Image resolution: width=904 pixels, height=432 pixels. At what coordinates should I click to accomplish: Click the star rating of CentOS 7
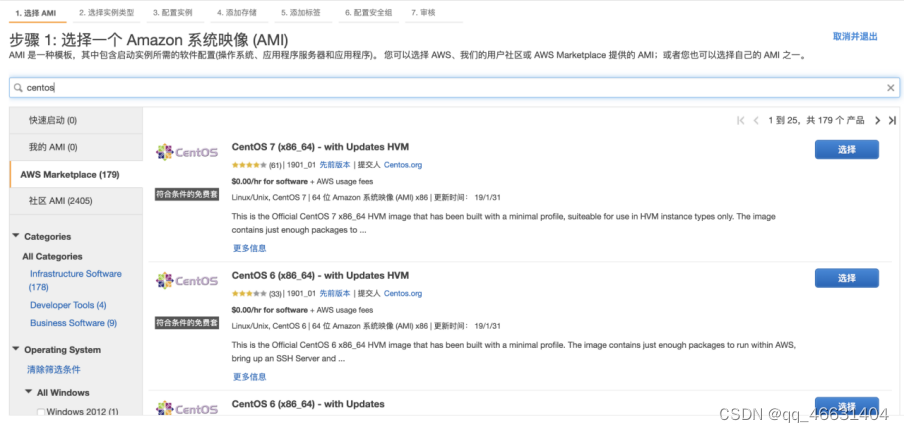249,165
